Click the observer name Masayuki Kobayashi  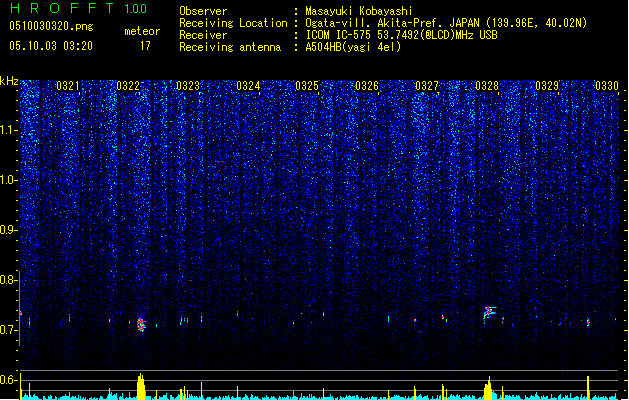tap(359, 11)
